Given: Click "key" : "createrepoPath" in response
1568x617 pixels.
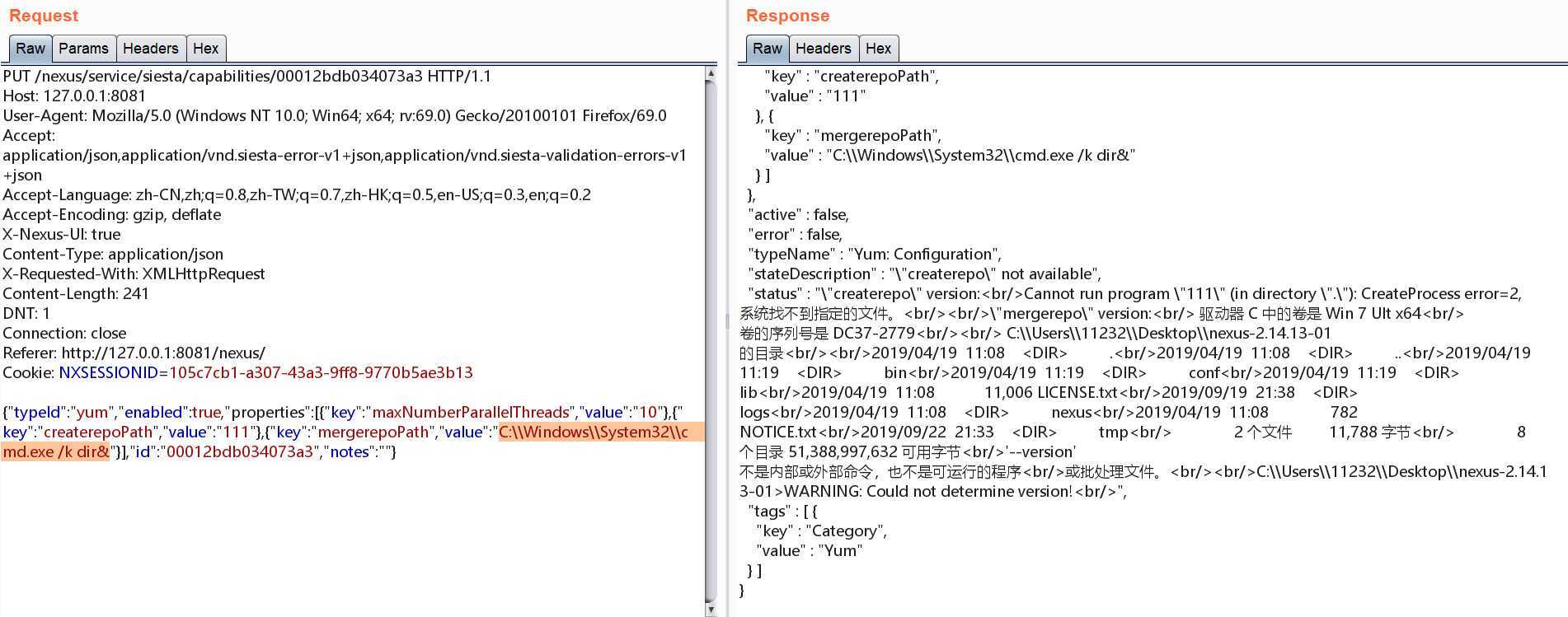Looking at the screenshot, I should [852, 76].
